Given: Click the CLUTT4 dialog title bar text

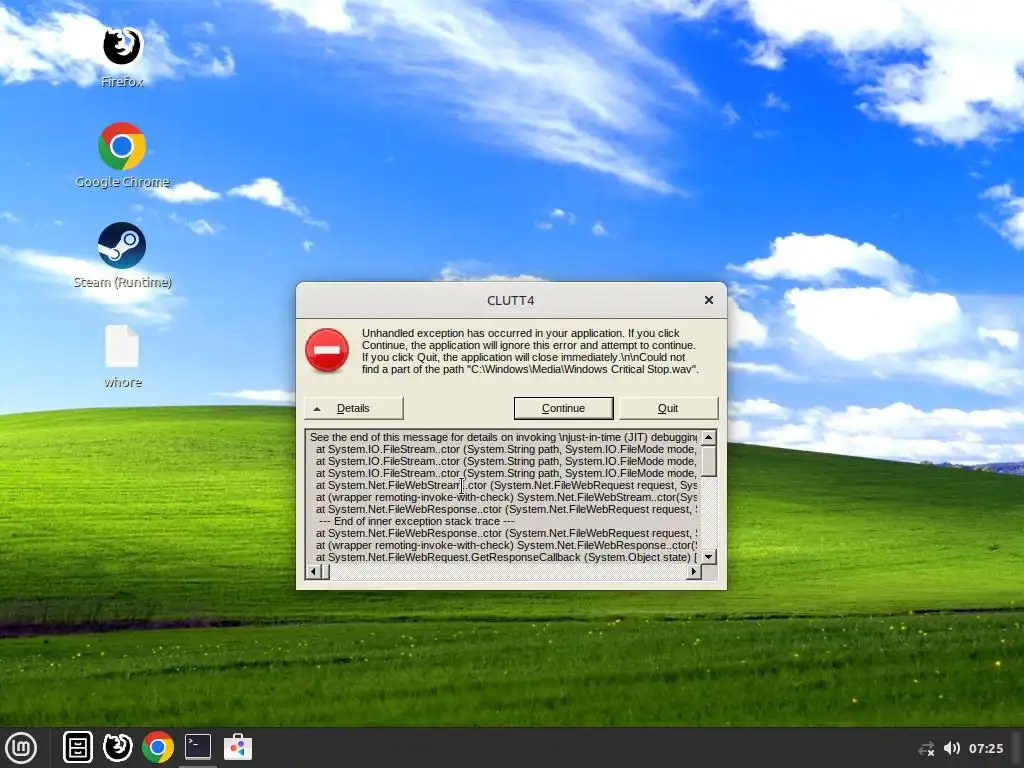Looking at the screenshot, I should tap(511, 300).
